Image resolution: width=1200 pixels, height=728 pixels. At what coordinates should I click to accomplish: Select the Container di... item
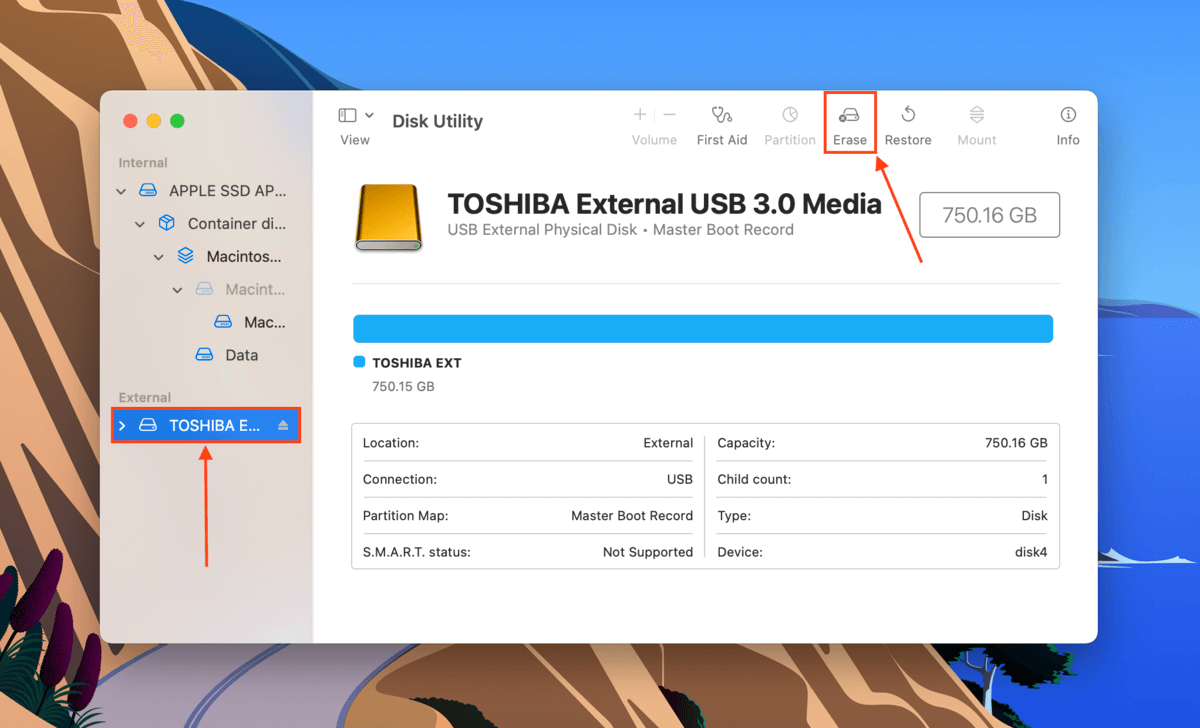[236, 224]
